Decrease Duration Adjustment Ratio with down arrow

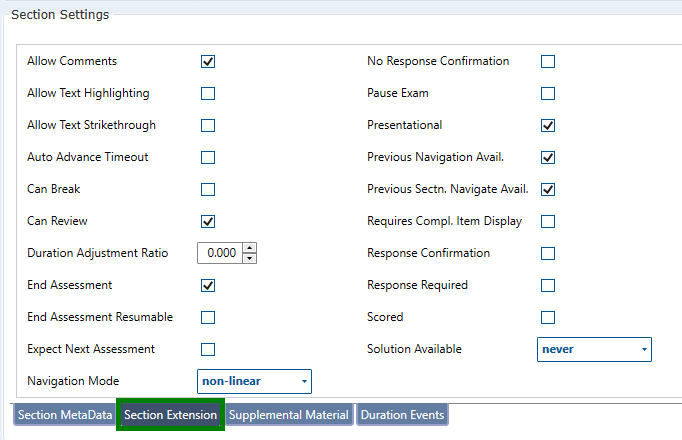coord(249,258)
